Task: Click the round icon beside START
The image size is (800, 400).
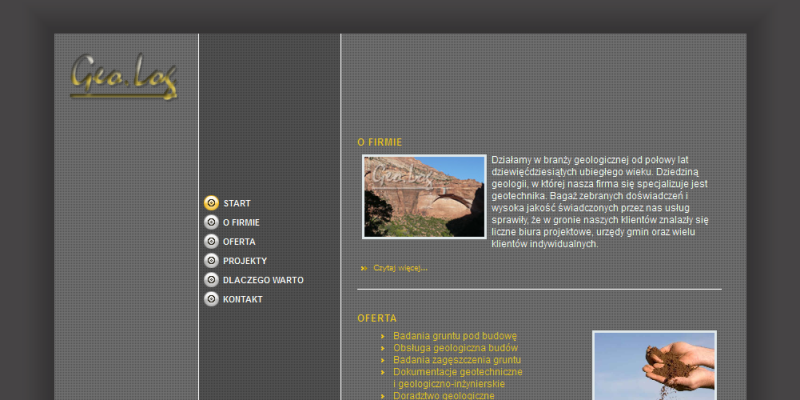Action: tap(211, 203)
